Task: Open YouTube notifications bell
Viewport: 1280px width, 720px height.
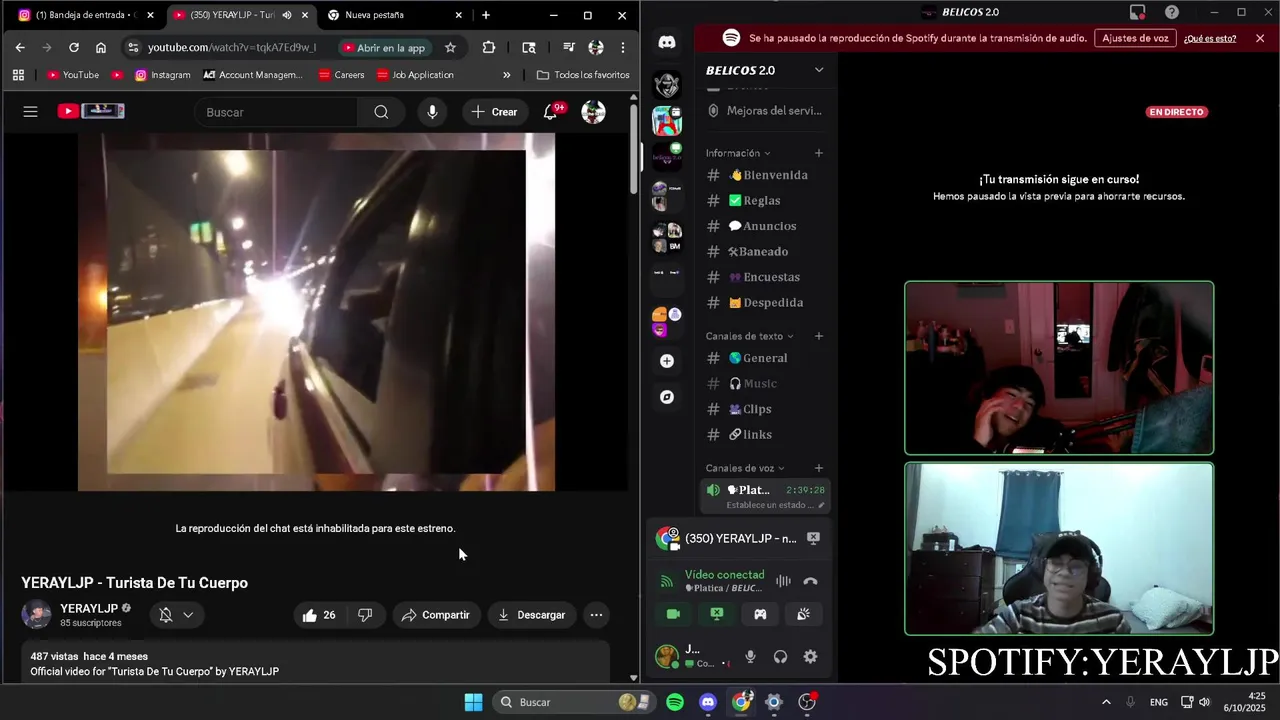Action: (550, 112)
